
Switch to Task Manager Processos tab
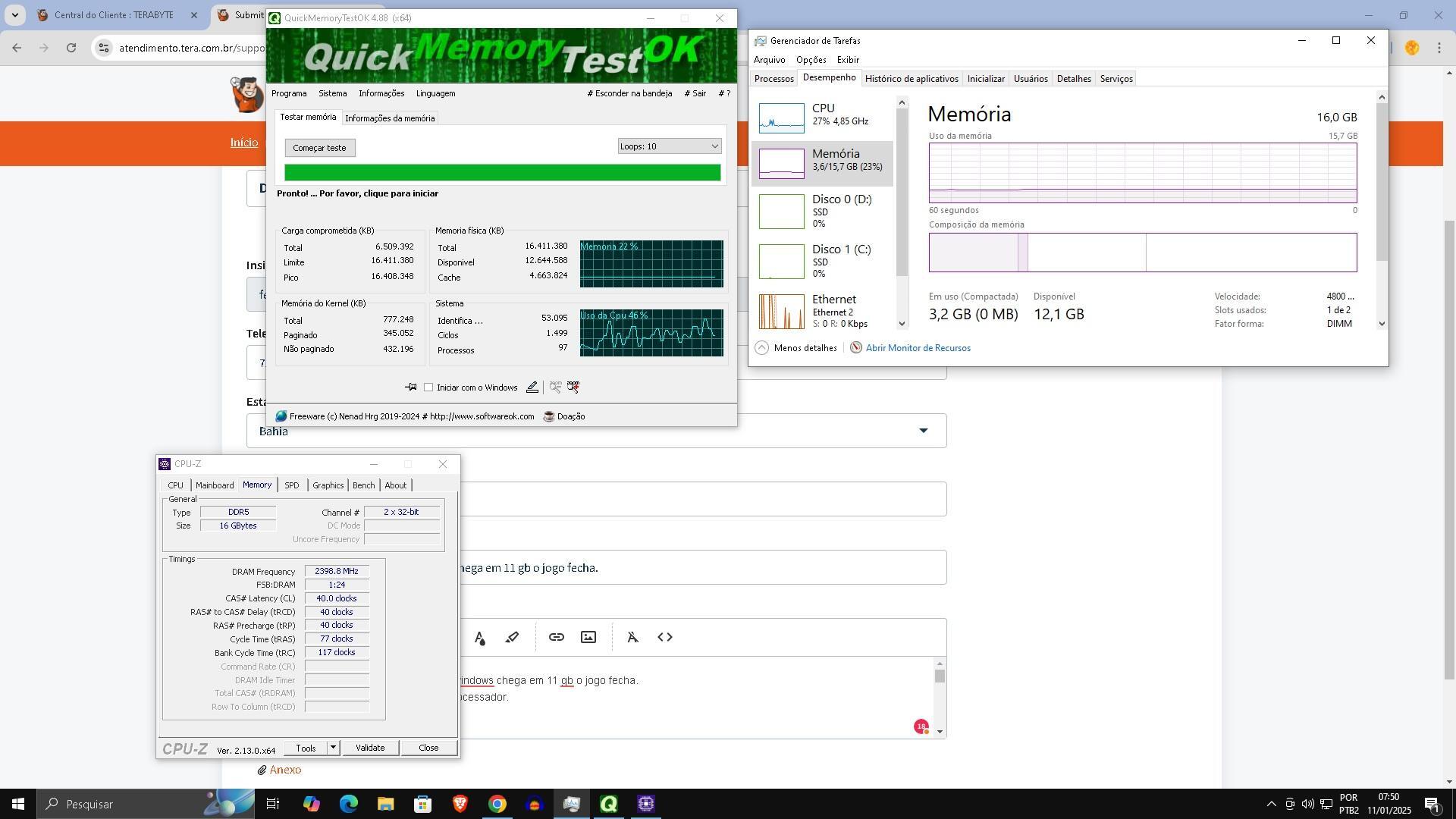773,79
